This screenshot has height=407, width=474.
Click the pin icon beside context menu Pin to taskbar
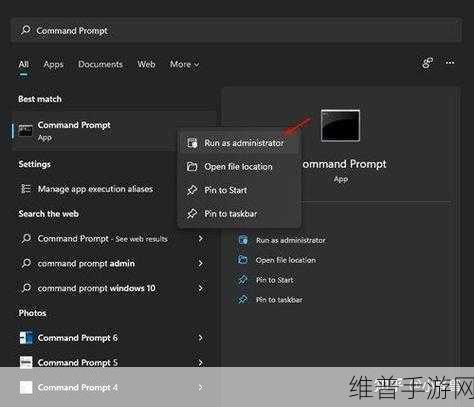(192, 214)
